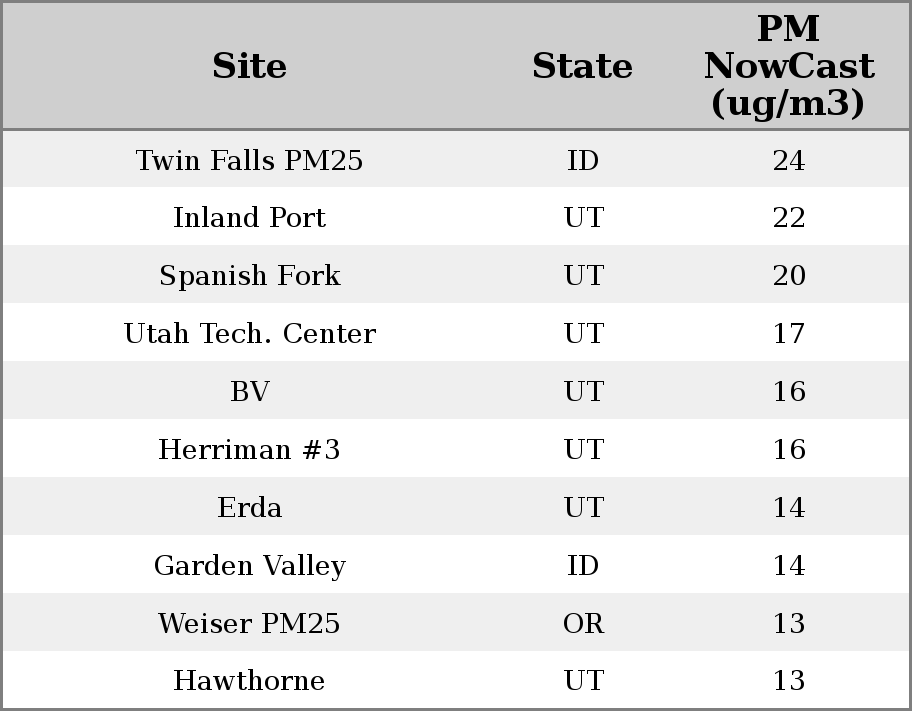Select the ID state cell for Twin Falls
This screenshot has width=912, height=711.
583,161
